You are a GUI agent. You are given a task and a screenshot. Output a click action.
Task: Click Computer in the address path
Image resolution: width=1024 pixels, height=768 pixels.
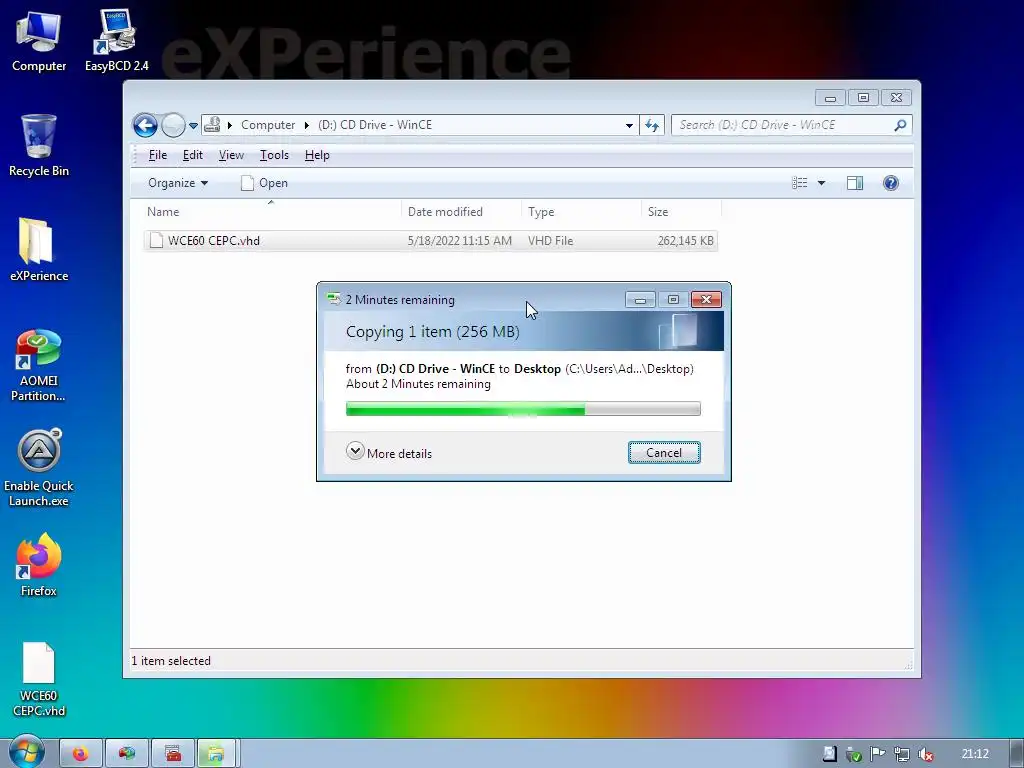268,125
